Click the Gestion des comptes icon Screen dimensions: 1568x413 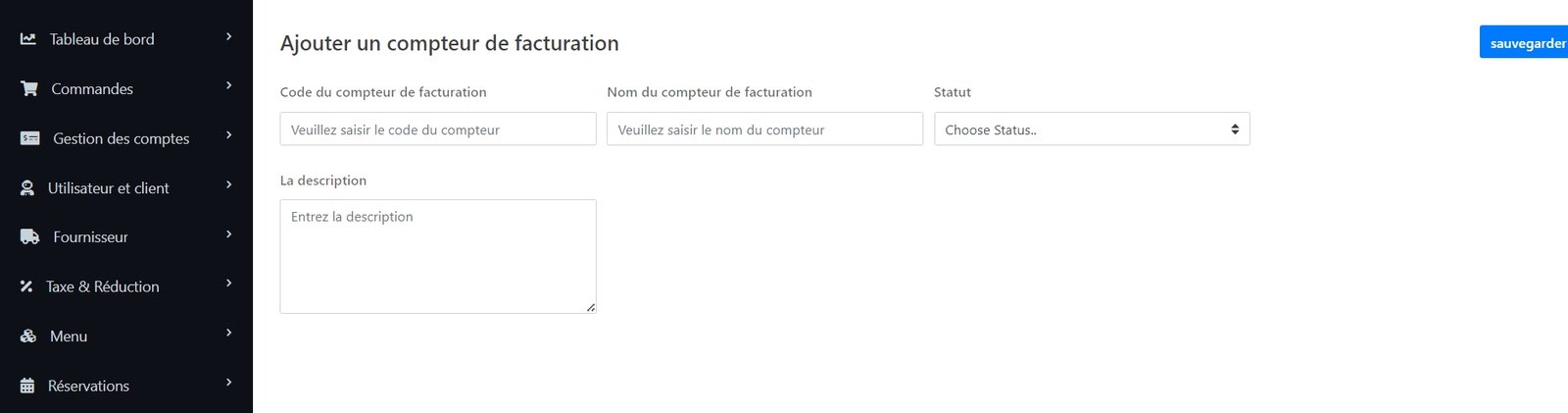[x=30, y=138]
